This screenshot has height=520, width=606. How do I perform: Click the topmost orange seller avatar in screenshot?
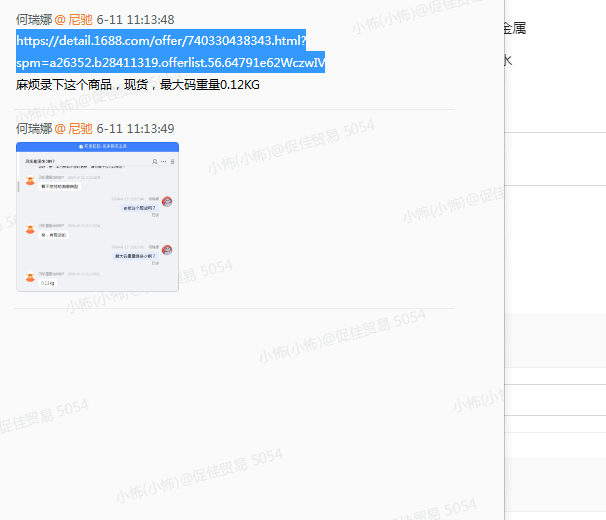(x=30, y=182)
